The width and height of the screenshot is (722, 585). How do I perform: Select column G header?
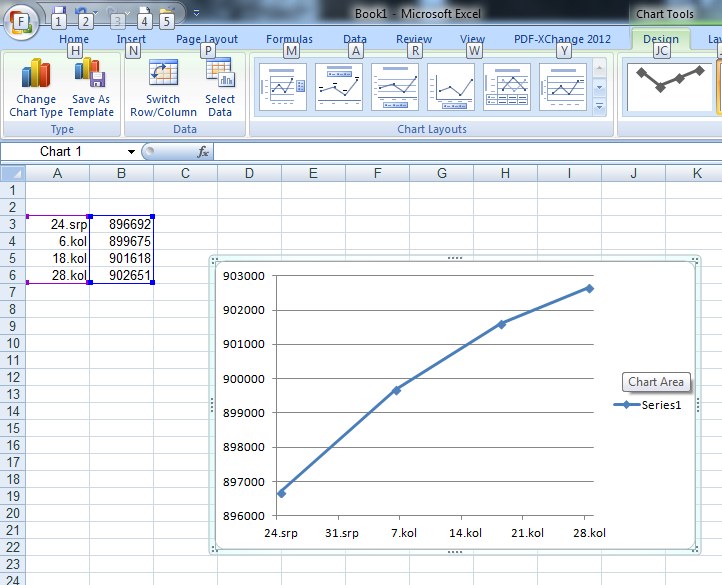click(442, 173)
